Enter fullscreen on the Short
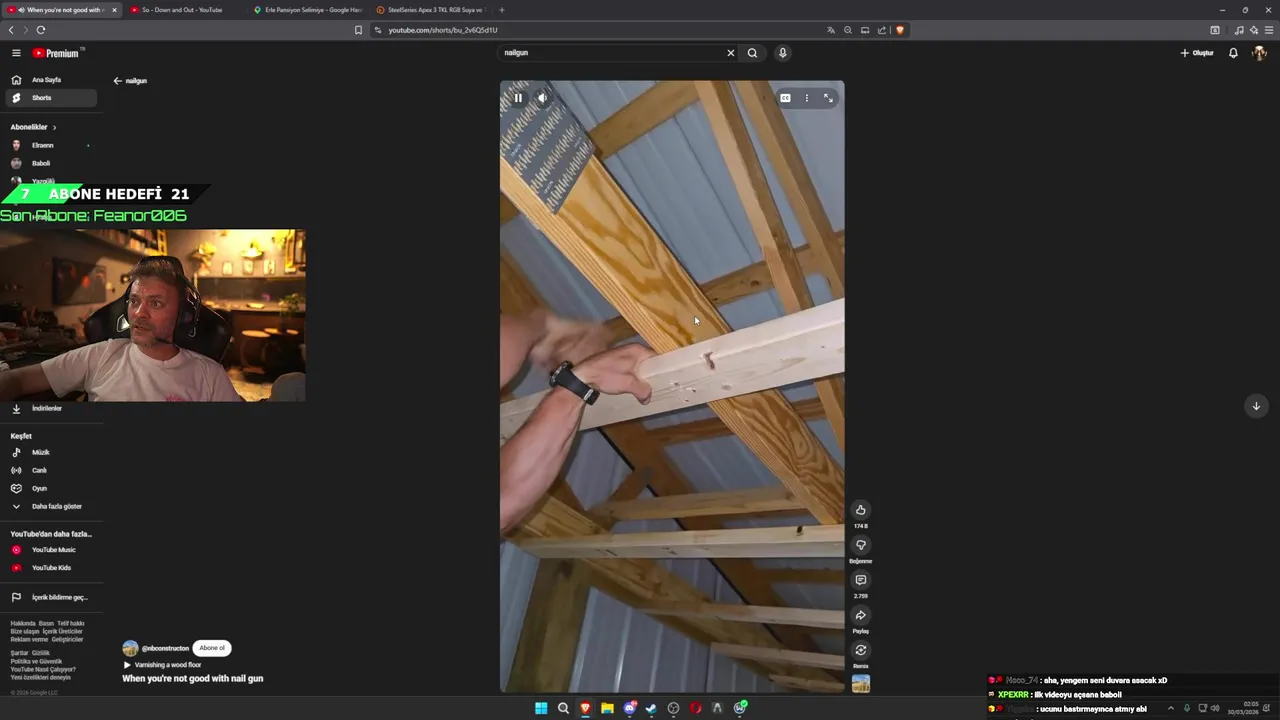This screenshot has width=1280, height=720. point(828,98)
